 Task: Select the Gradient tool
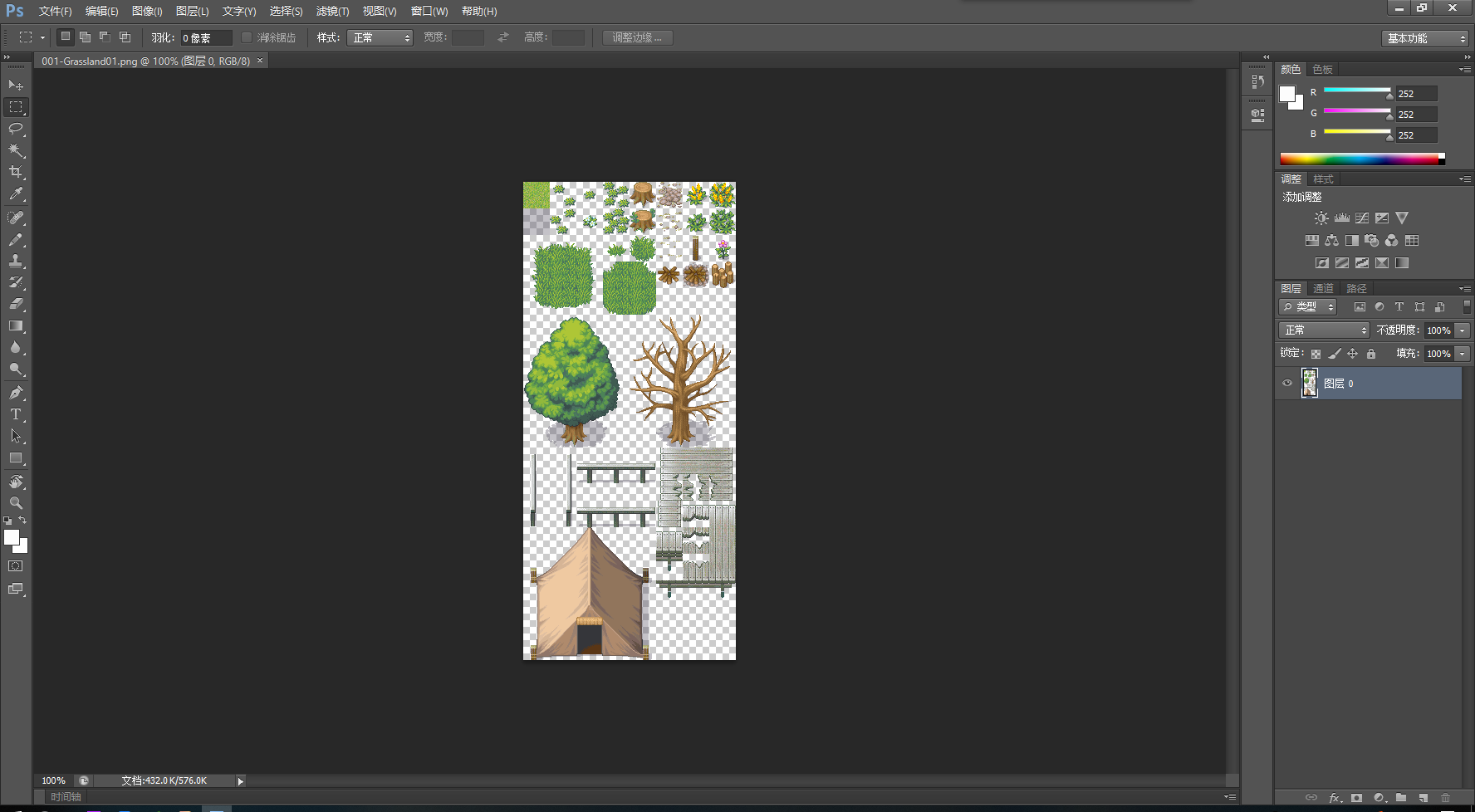pos(16,325)
